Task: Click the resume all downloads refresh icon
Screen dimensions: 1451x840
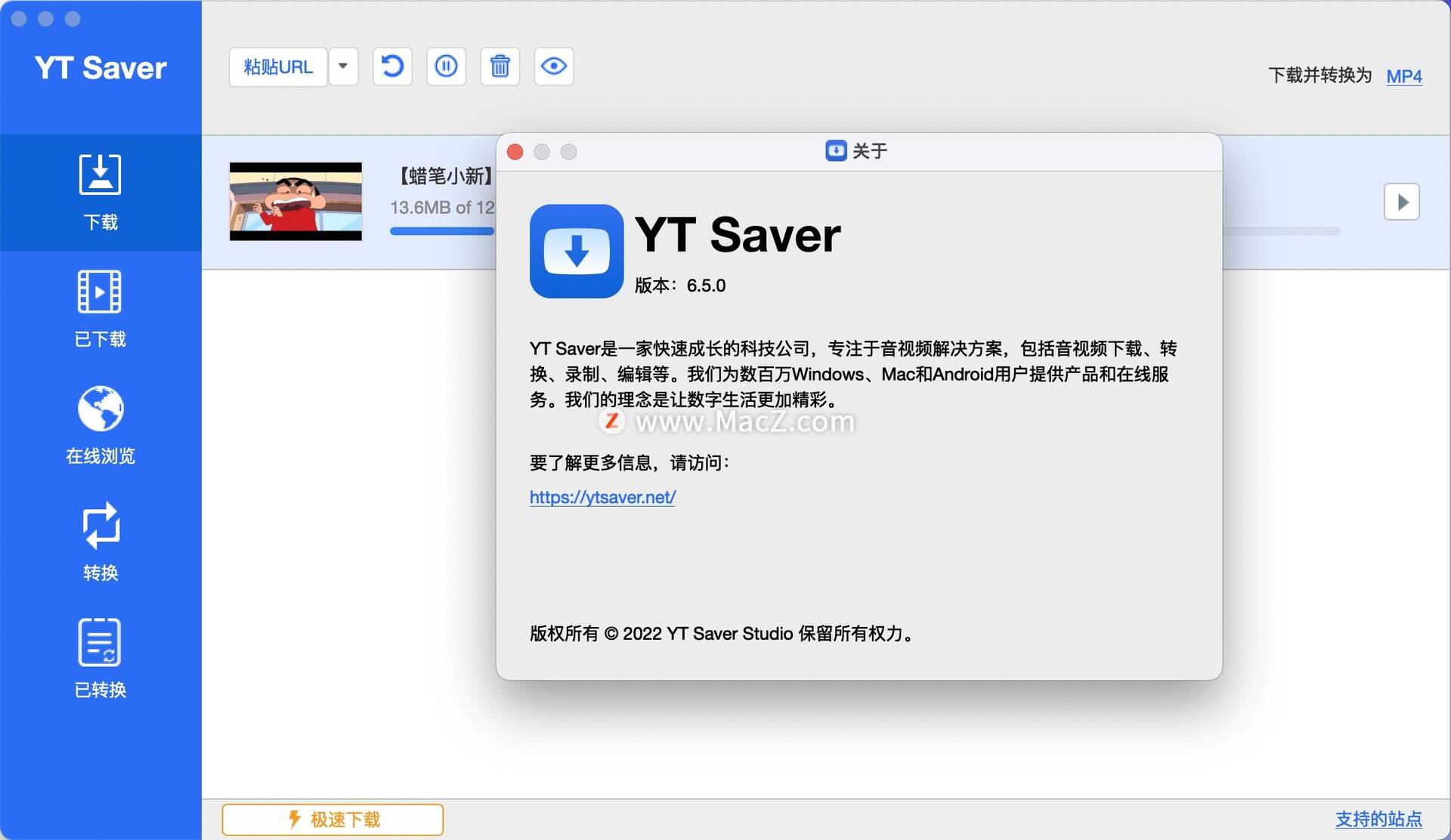Action: tap(392, 66)
